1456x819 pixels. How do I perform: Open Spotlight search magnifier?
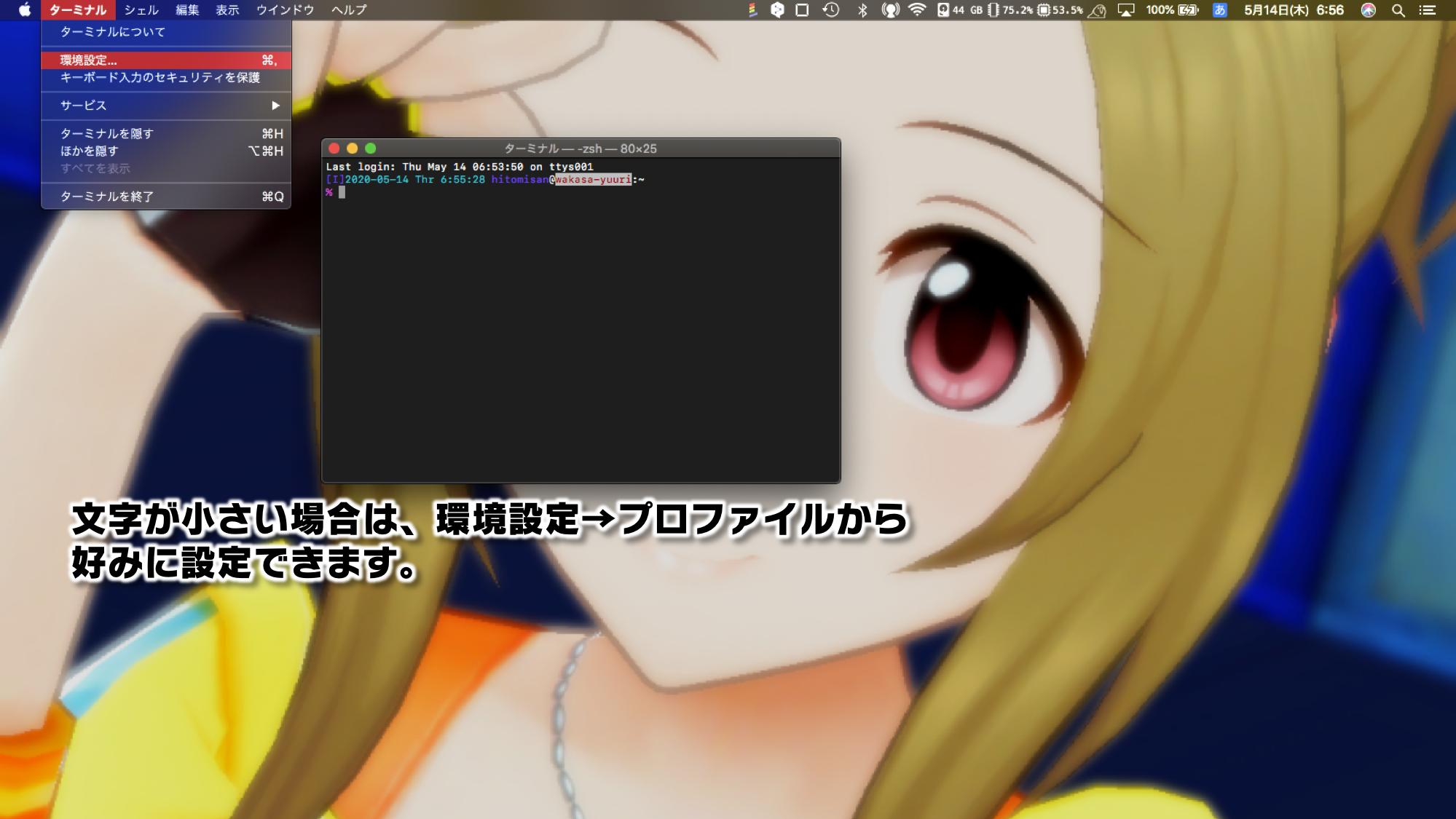click(1398, 9)
